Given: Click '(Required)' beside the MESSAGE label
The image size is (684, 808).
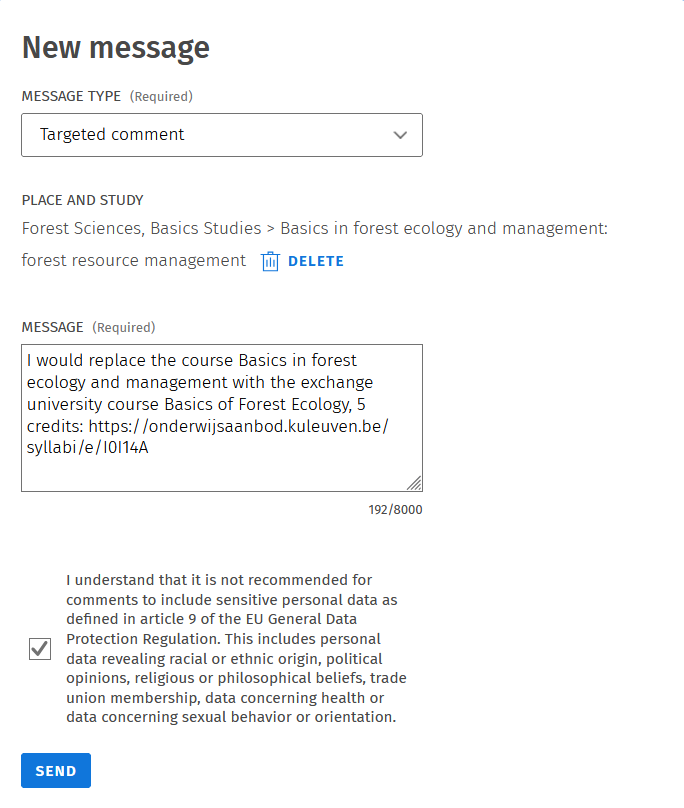Looking at the screenshot, I should [x=124, y=327].
